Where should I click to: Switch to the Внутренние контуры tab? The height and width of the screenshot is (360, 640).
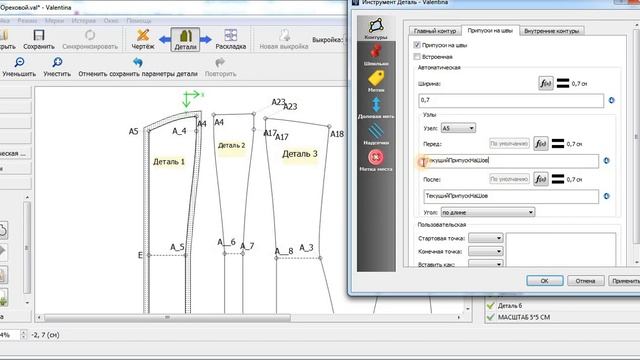[551, 31]
